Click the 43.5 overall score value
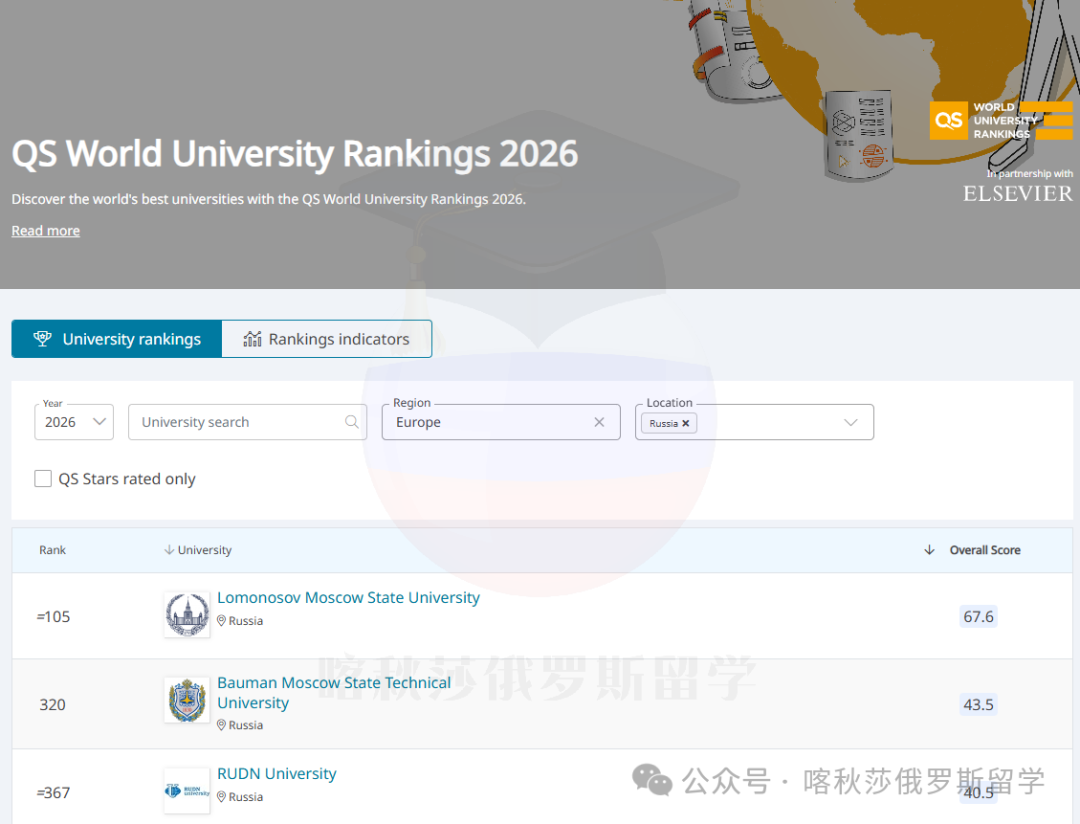The height and width of the screenshot is (824, 1080). (x=978, y=705)
